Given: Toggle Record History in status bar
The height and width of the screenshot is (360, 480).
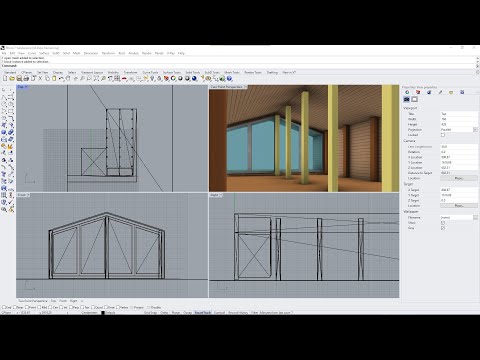Looking at the screenshot, I should tap(238, 313).
